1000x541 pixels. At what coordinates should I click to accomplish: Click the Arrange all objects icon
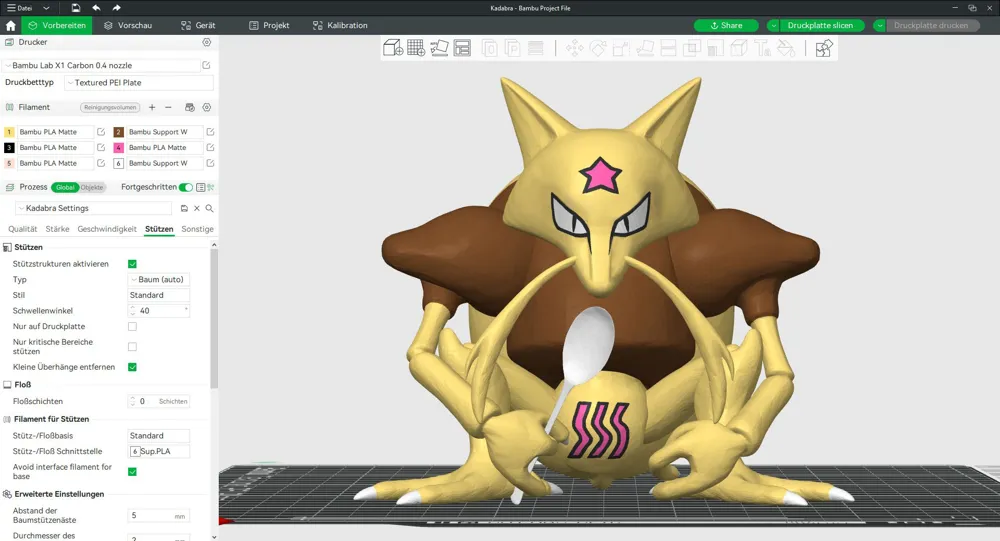(x=462, y=48)
